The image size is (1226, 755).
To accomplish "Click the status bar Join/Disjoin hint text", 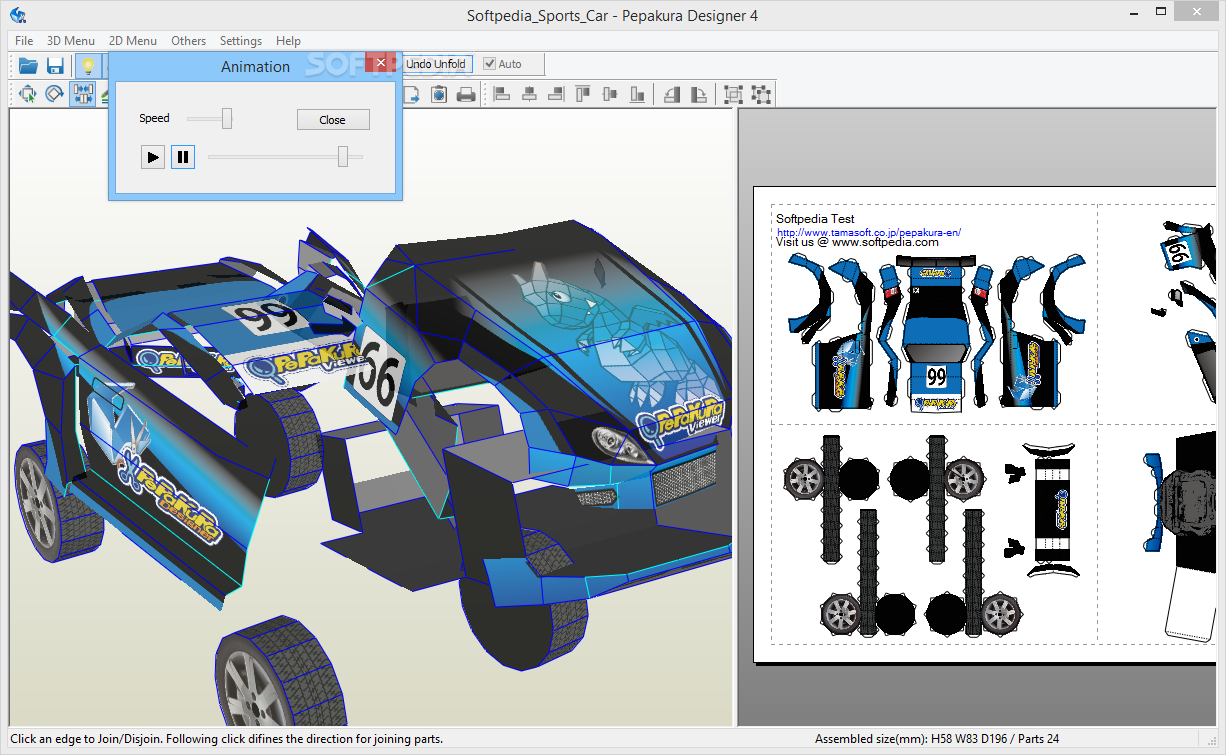I will click(x=227, y=739).
